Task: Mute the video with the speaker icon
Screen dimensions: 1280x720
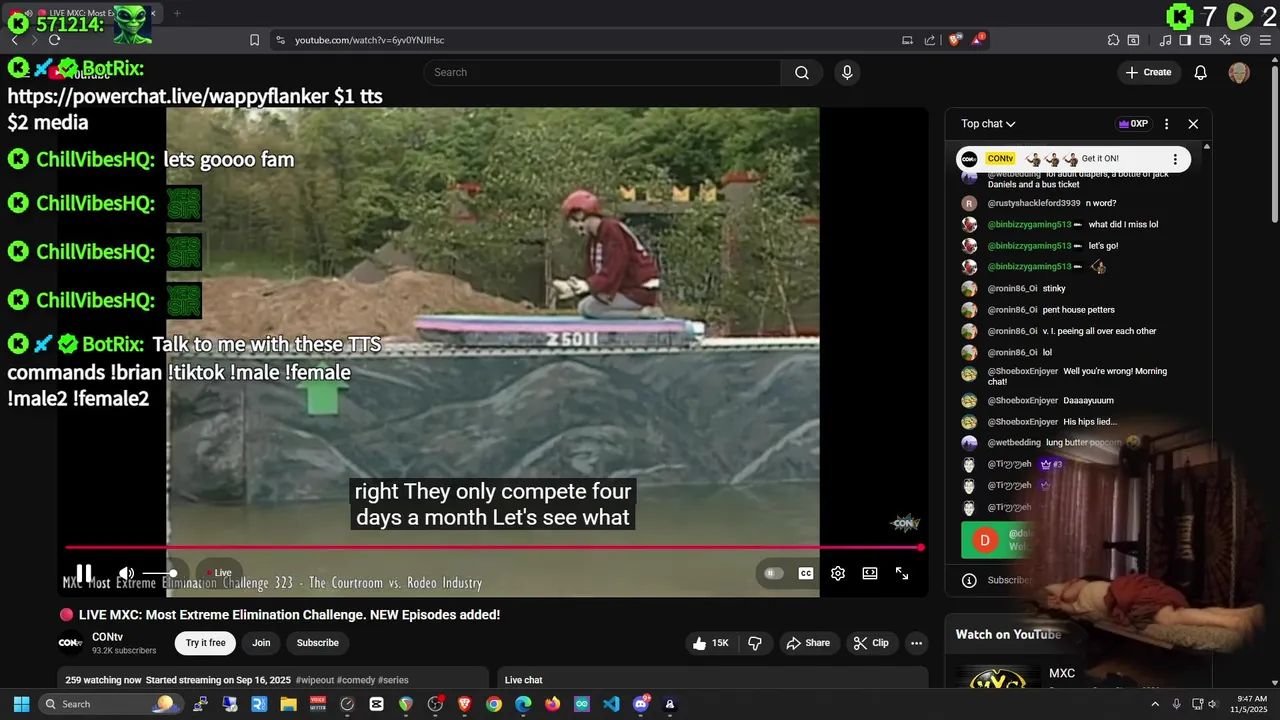Action: pos(126,573)
